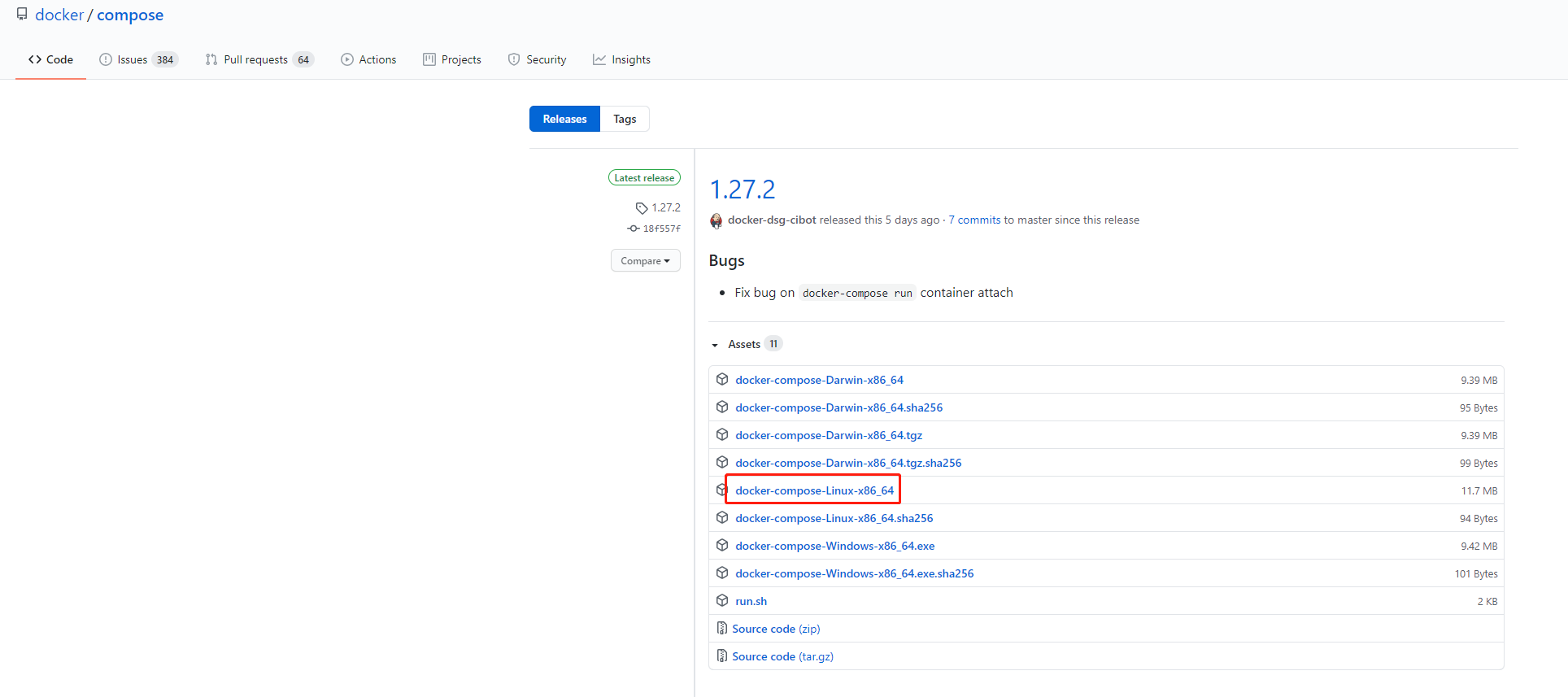Open the docker owner link
This screenshot has width=1568, height=697.
59,15
